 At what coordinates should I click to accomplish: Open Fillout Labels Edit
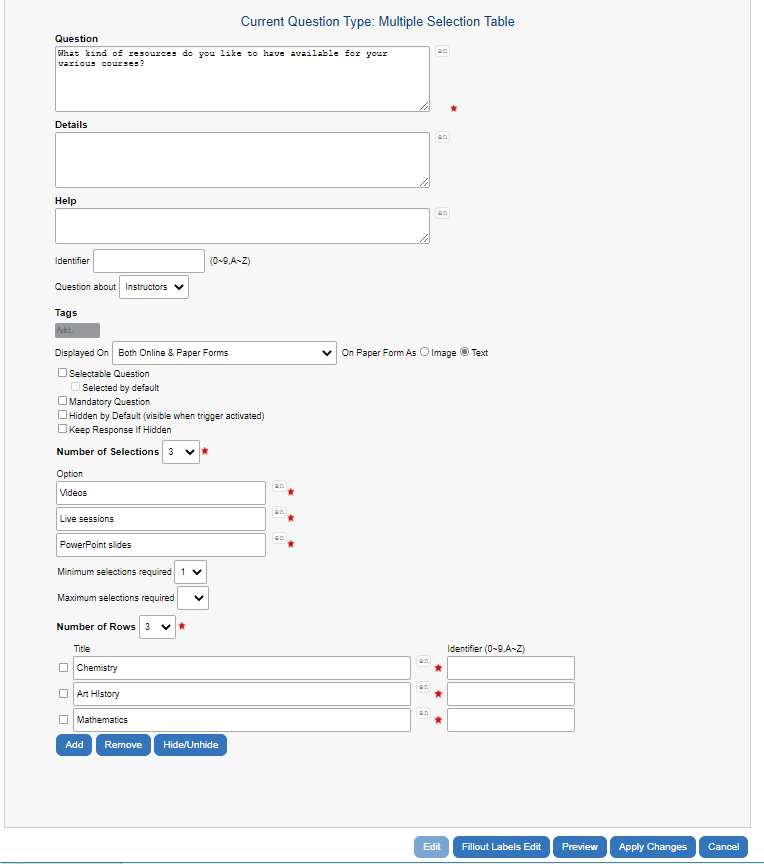click(501, 847)
